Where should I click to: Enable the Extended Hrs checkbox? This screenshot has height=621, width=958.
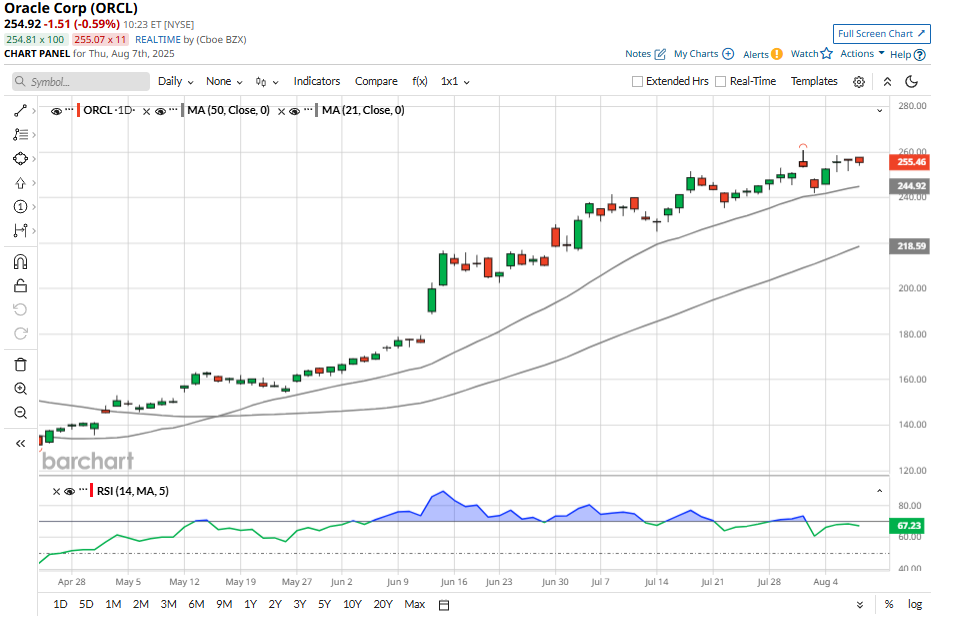point(637,81)
